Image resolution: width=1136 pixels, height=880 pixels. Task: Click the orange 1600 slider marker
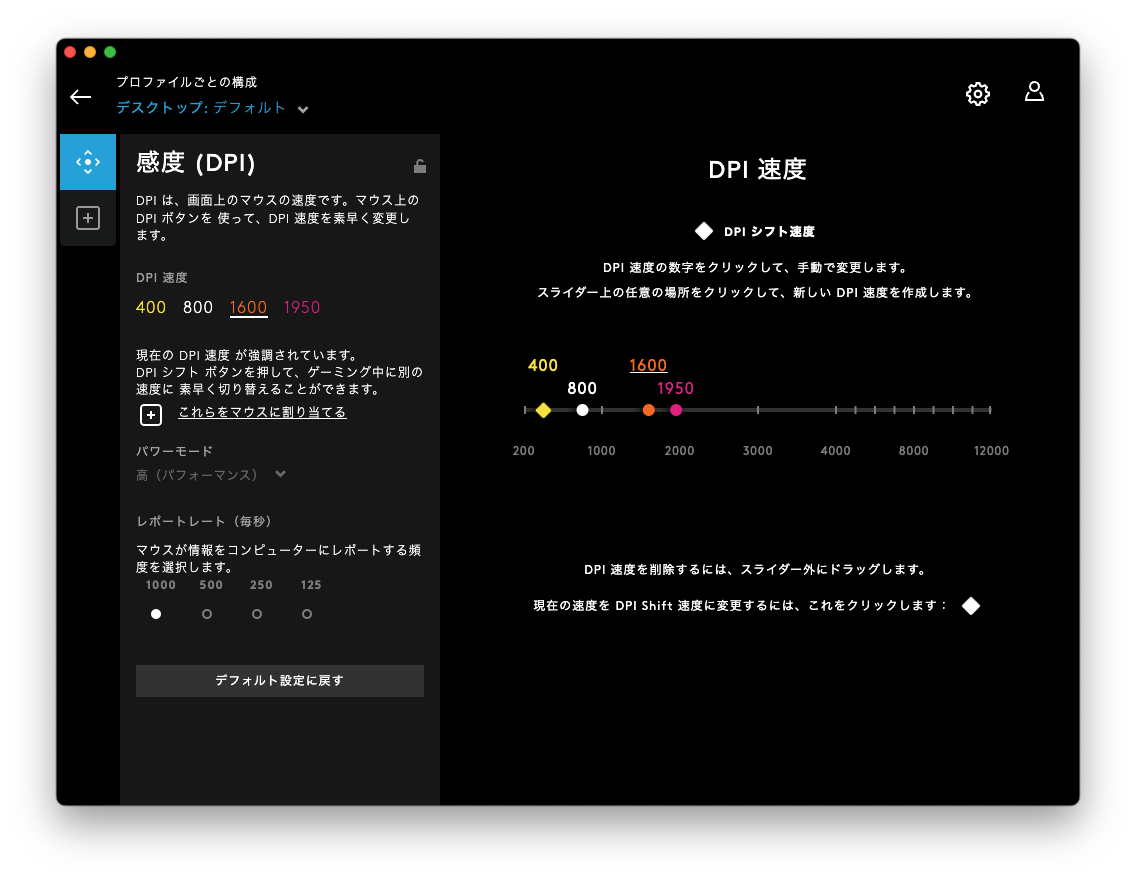pyautogui.click(x=648, y=410)
